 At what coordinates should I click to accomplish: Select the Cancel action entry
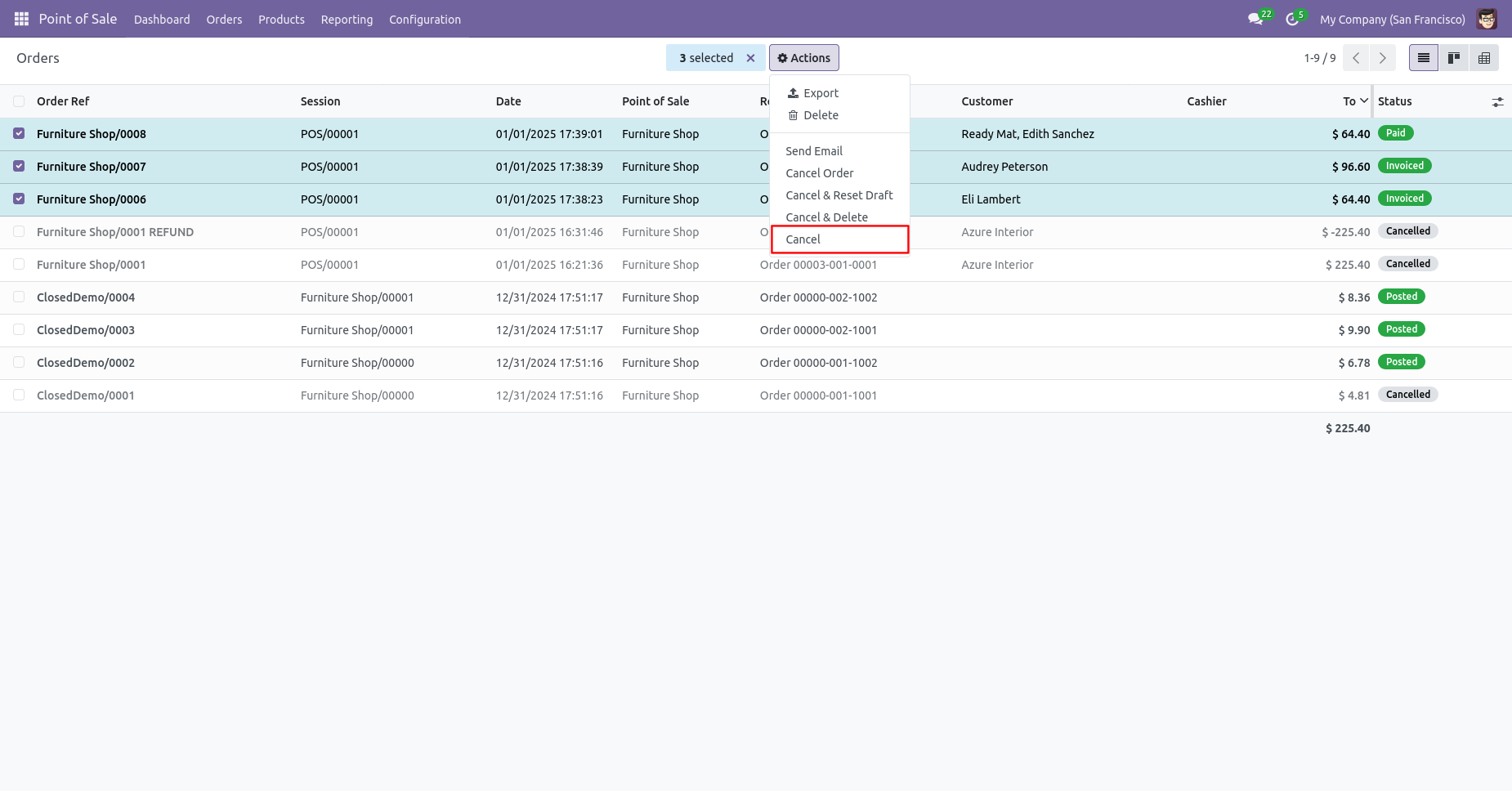coord(840,239)
